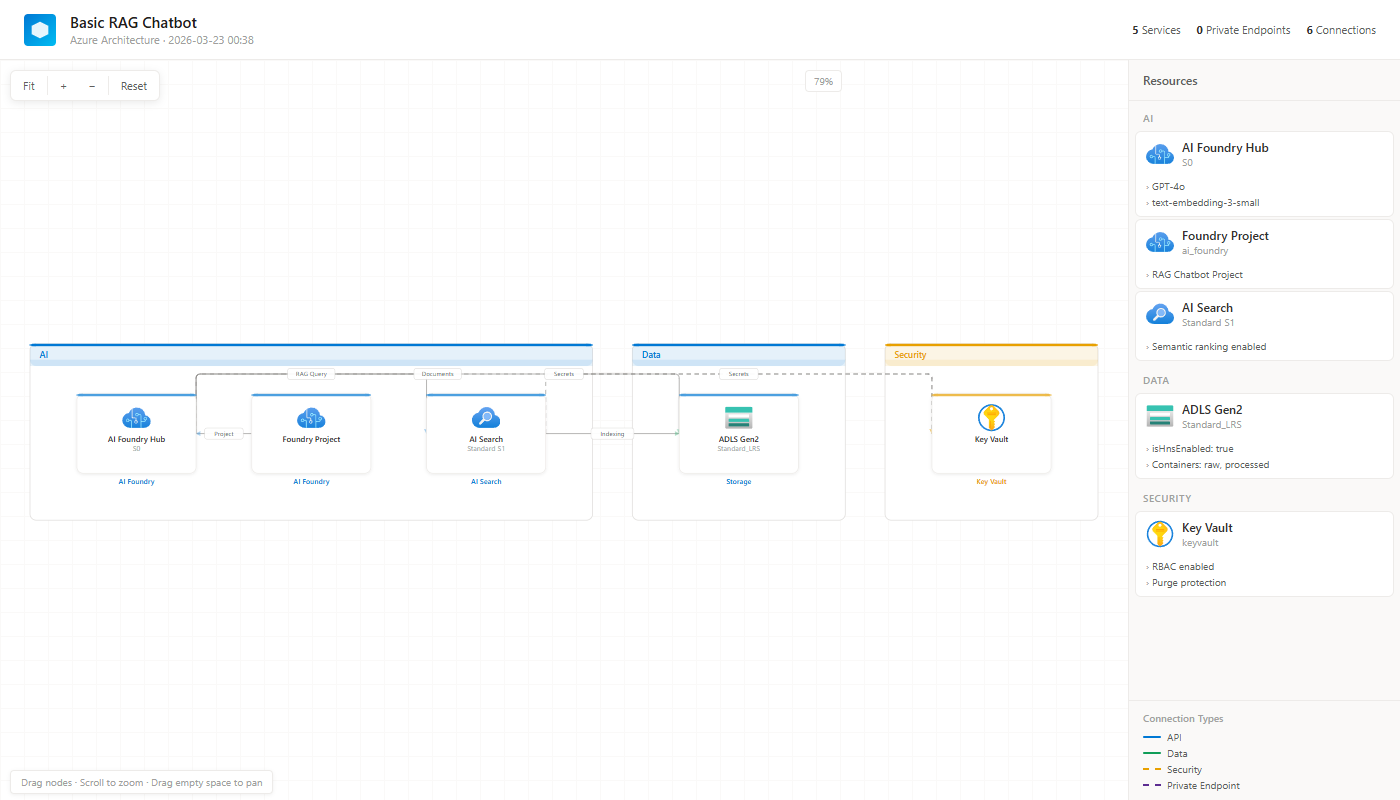
Task: Select the Indexing connection label
Action: [612, 434]
